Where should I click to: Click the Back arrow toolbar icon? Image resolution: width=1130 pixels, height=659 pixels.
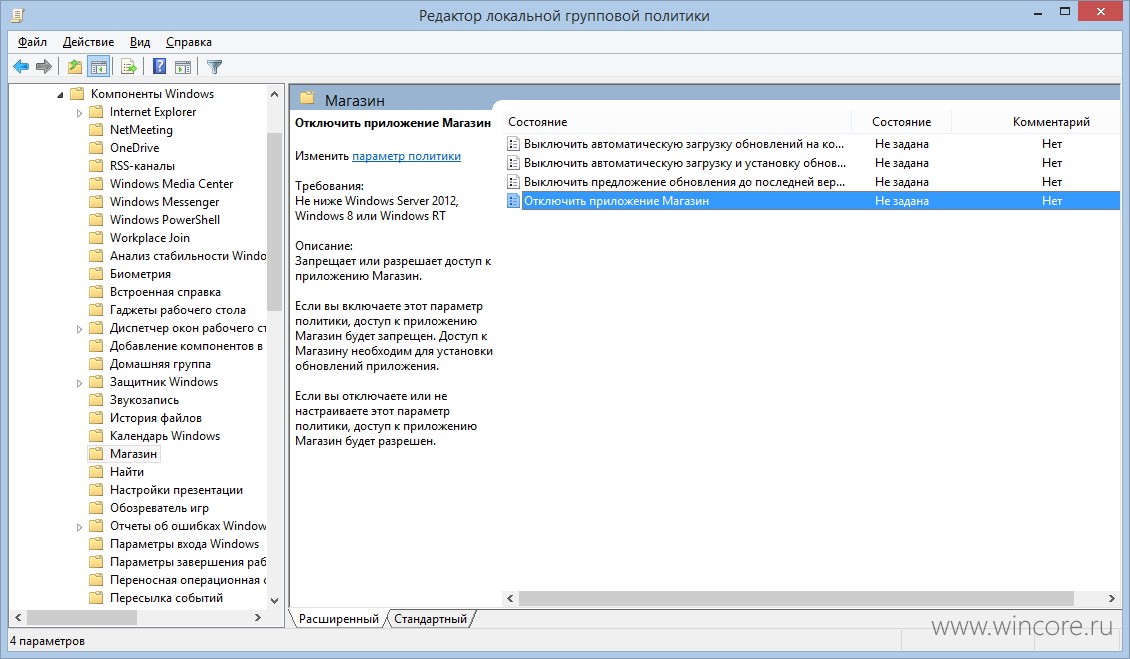pyautogui.click(x=21, y=67)
